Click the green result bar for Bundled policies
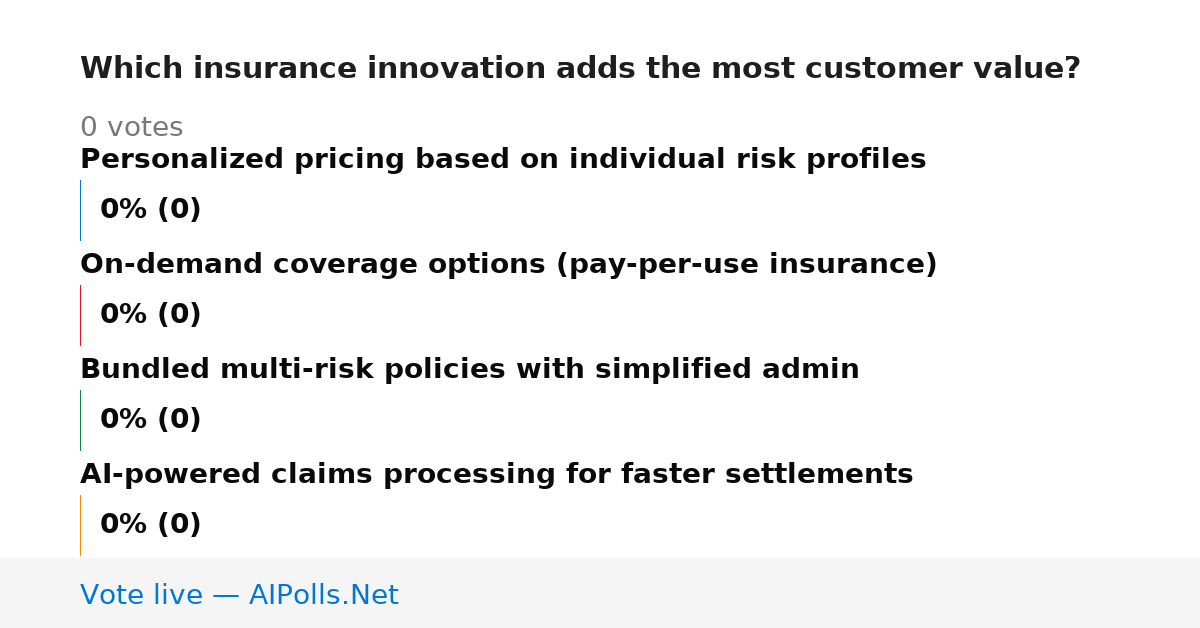The width and height of the screenshot is (1200, 628). (80, 420)
